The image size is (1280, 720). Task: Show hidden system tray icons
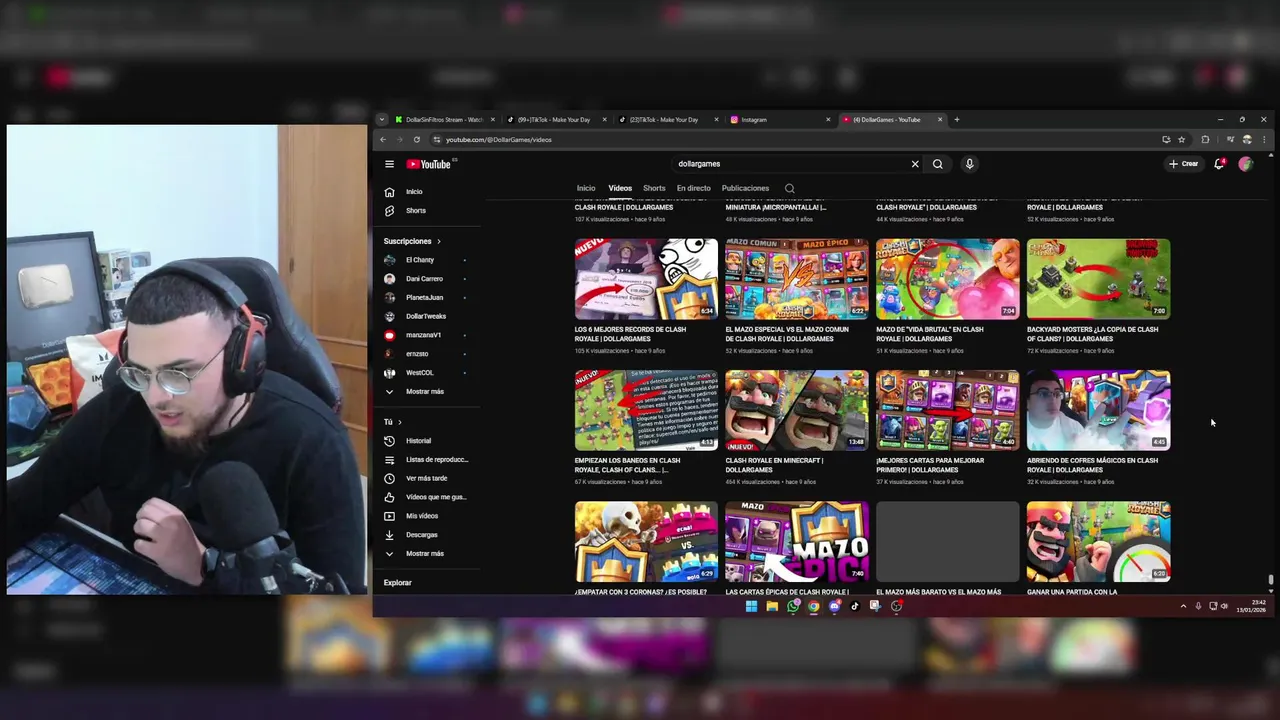pyautogui.click(x=1183, y=606)
